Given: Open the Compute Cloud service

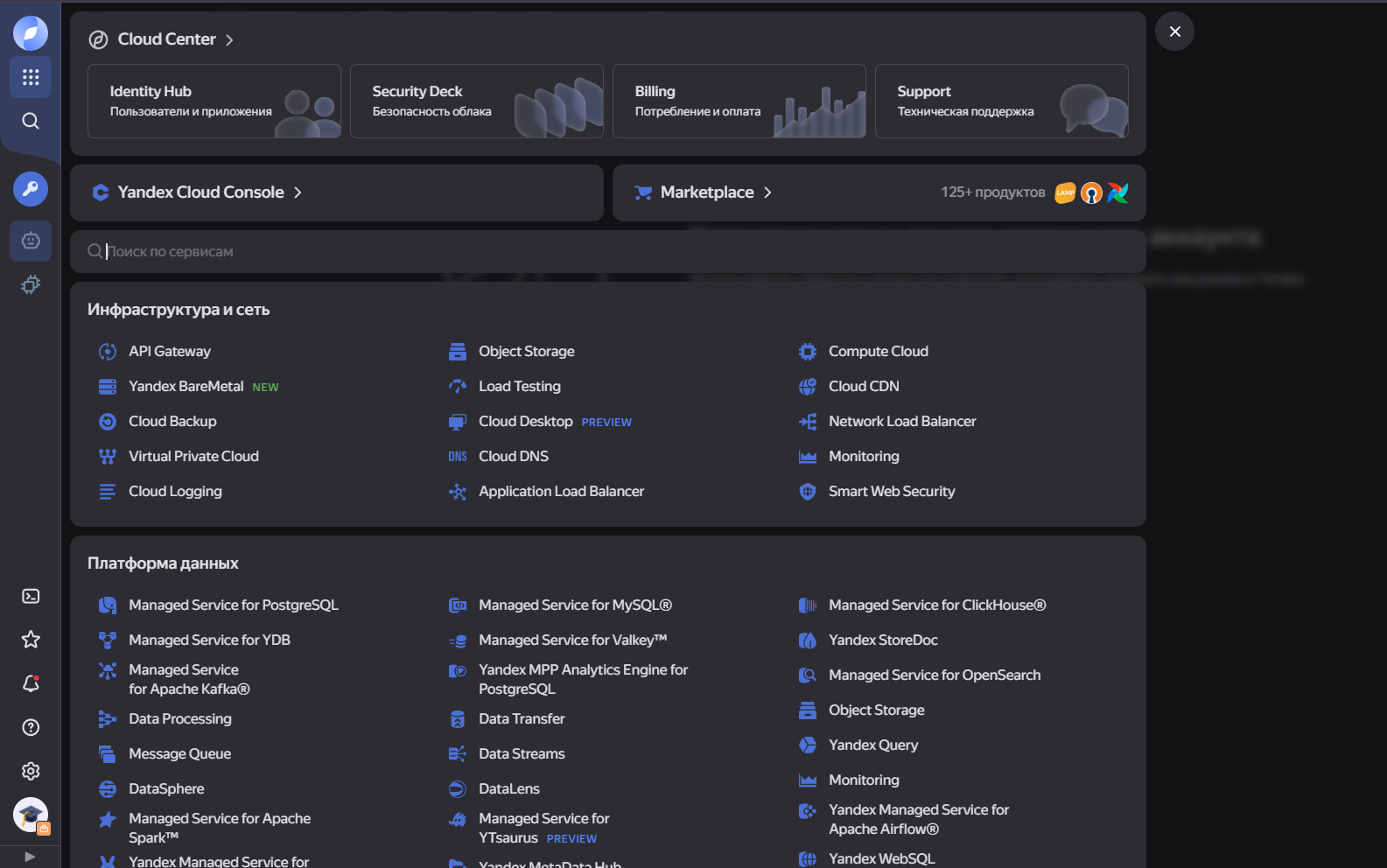Looking at the screenshot, I should pos(878,352).
